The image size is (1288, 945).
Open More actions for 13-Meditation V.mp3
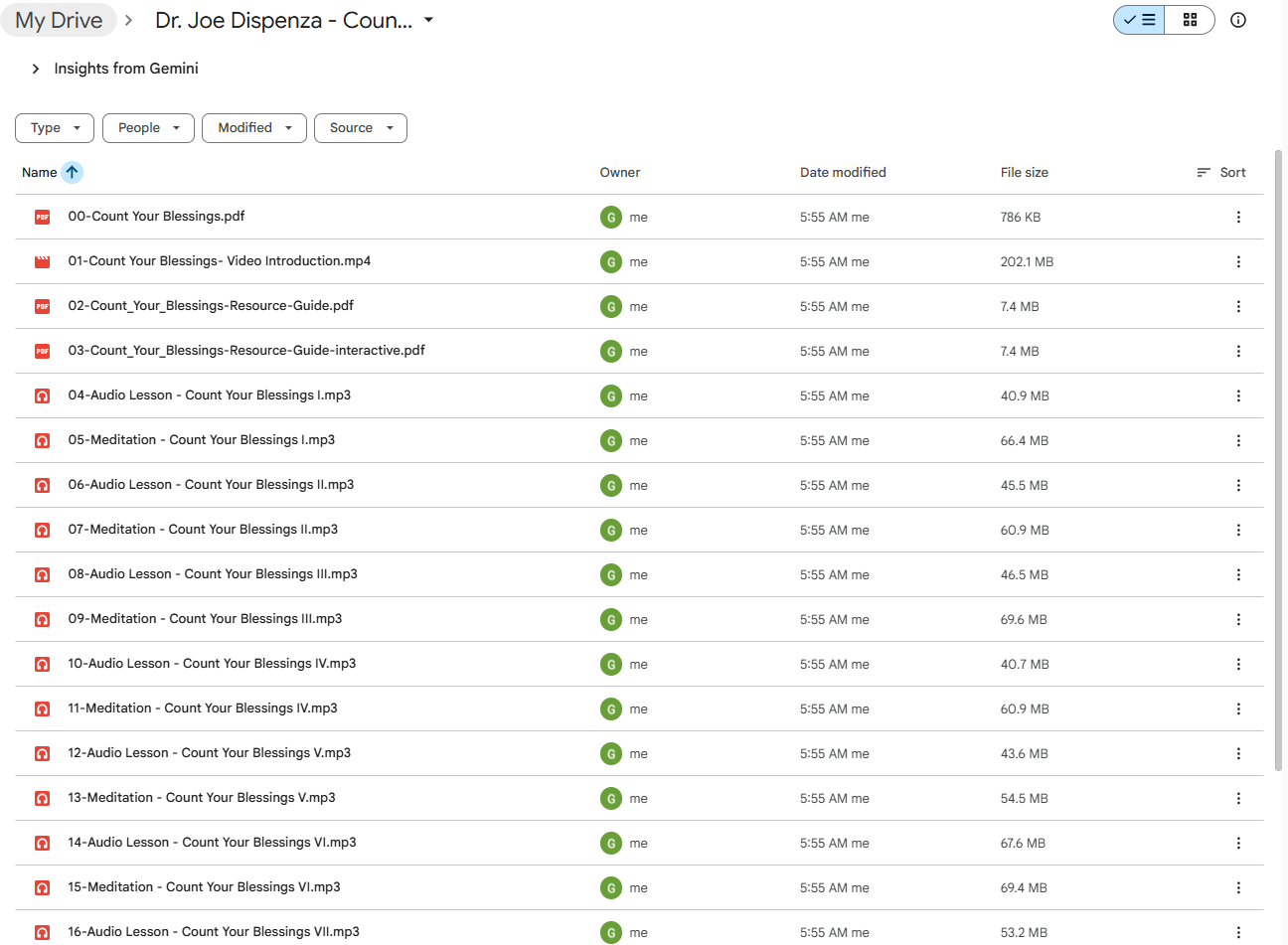click(x=1238, y=798)
